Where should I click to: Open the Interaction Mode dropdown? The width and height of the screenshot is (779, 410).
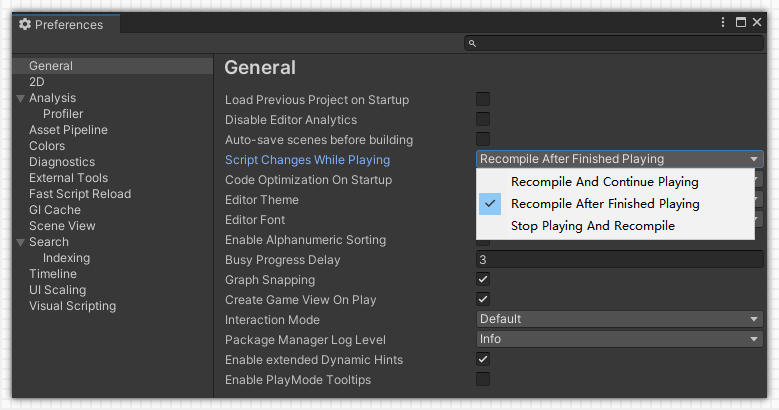click(x=619, y=319)
